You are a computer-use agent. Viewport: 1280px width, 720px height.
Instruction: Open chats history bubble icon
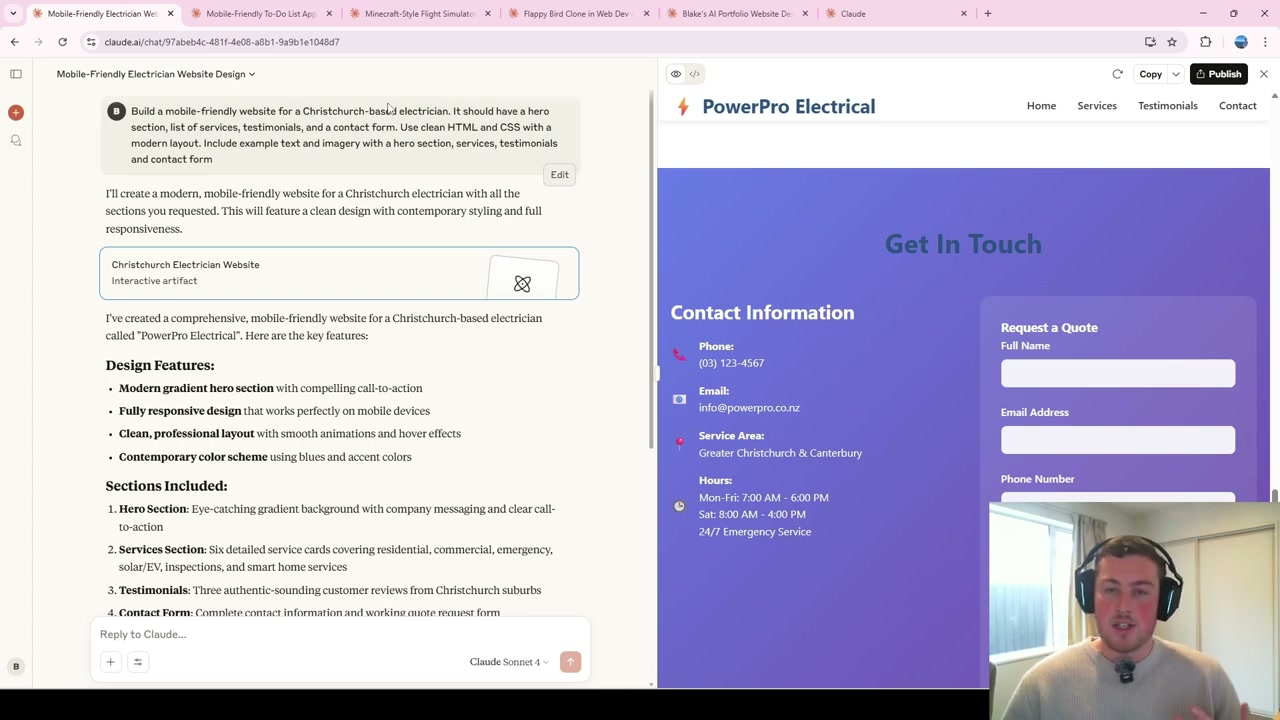(x=16, y=141)
